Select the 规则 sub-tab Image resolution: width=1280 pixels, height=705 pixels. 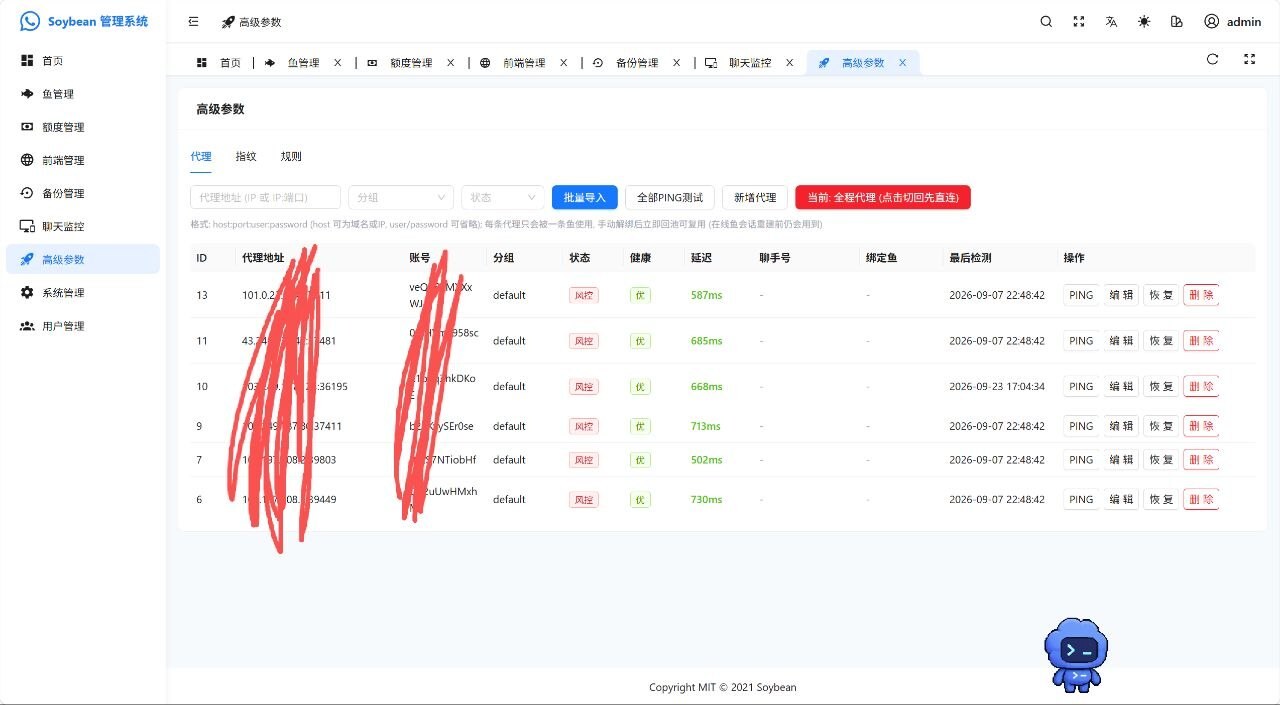point(291,157)
